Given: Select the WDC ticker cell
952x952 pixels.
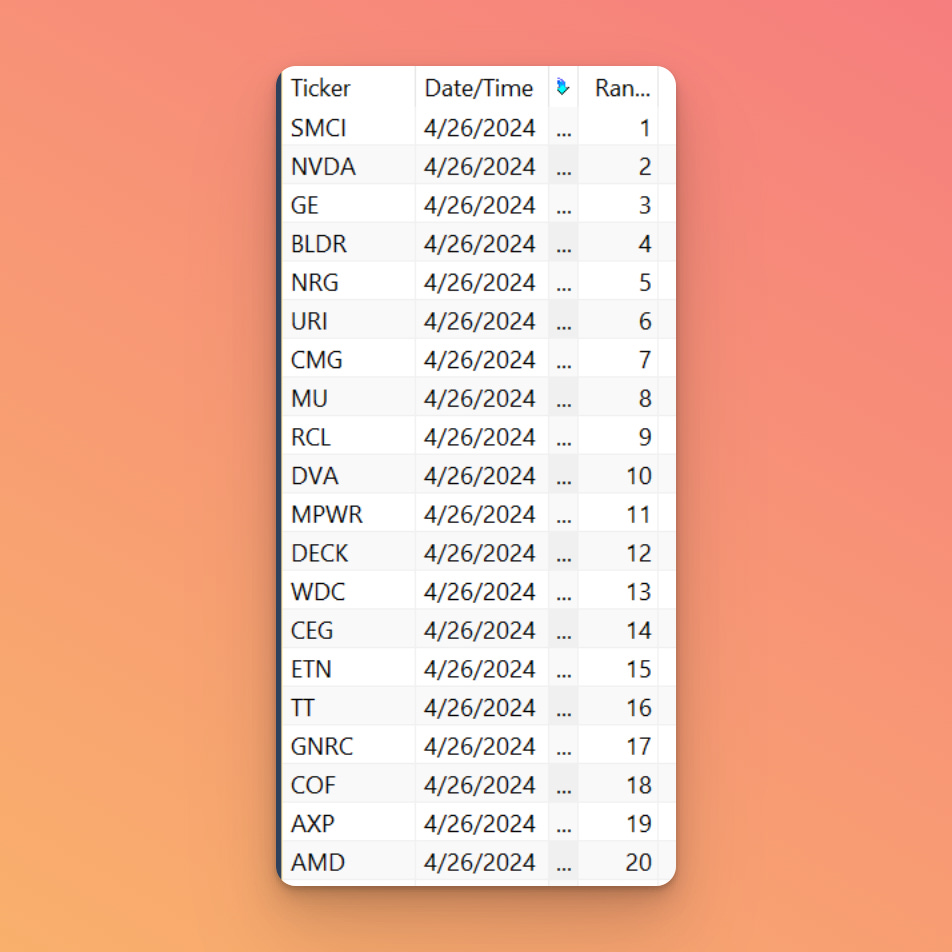Looking at the screenshot, I should click(348, 591).
